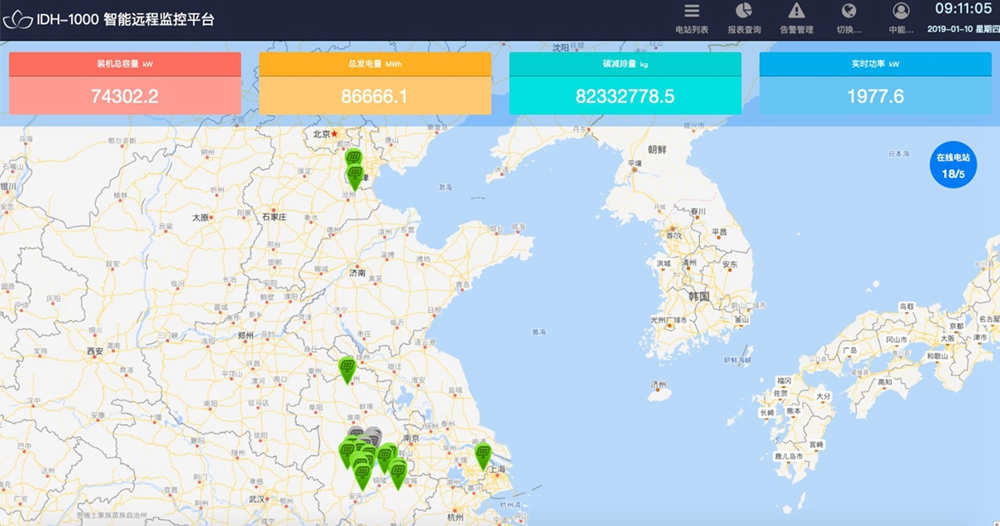Click the 济南 city label on map
Screen dimensions: 1000x526
pyautogui.click(x=357, y=272)
